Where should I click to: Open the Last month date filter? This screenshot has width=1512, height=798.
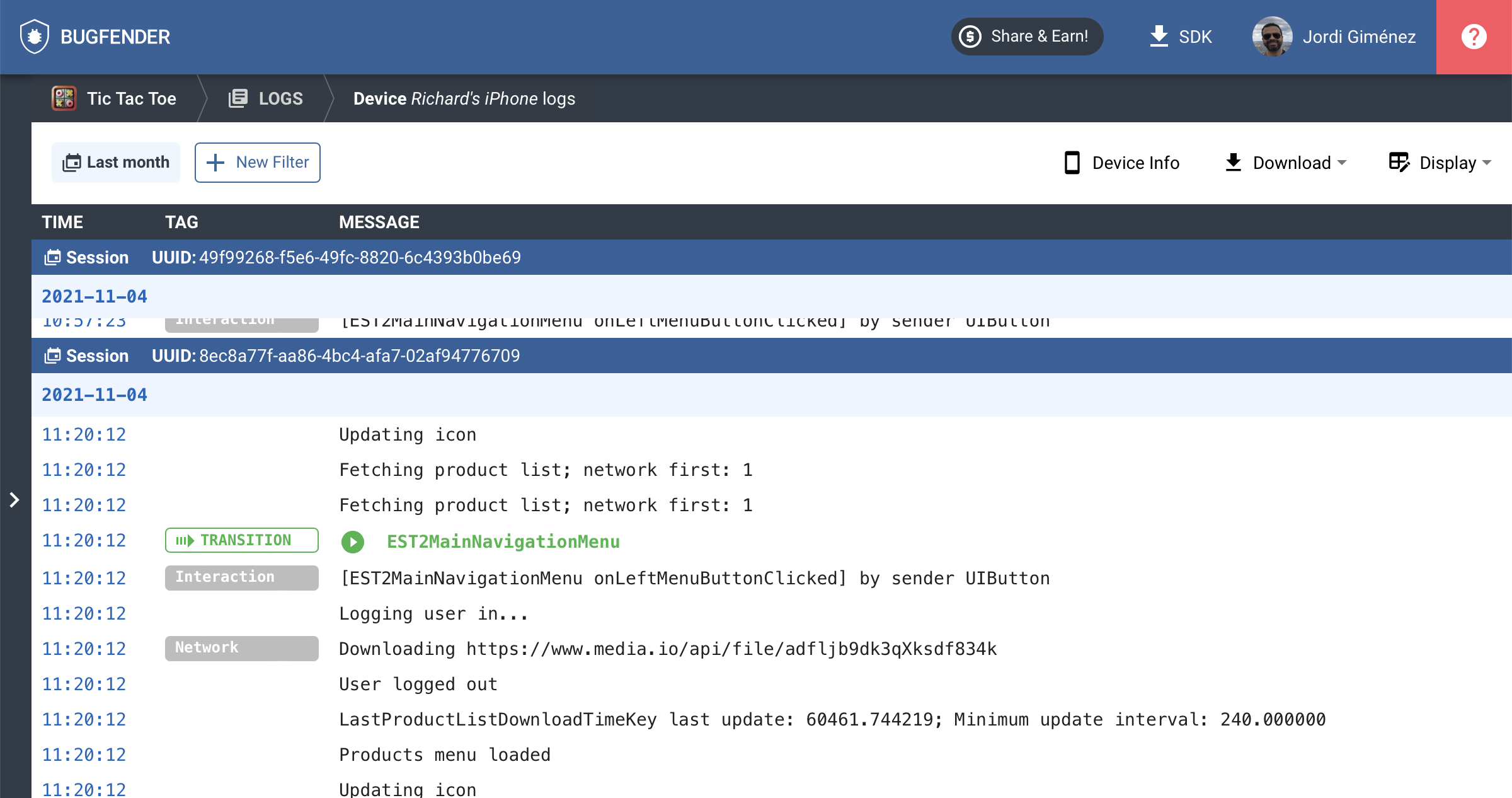click(116, 163)
